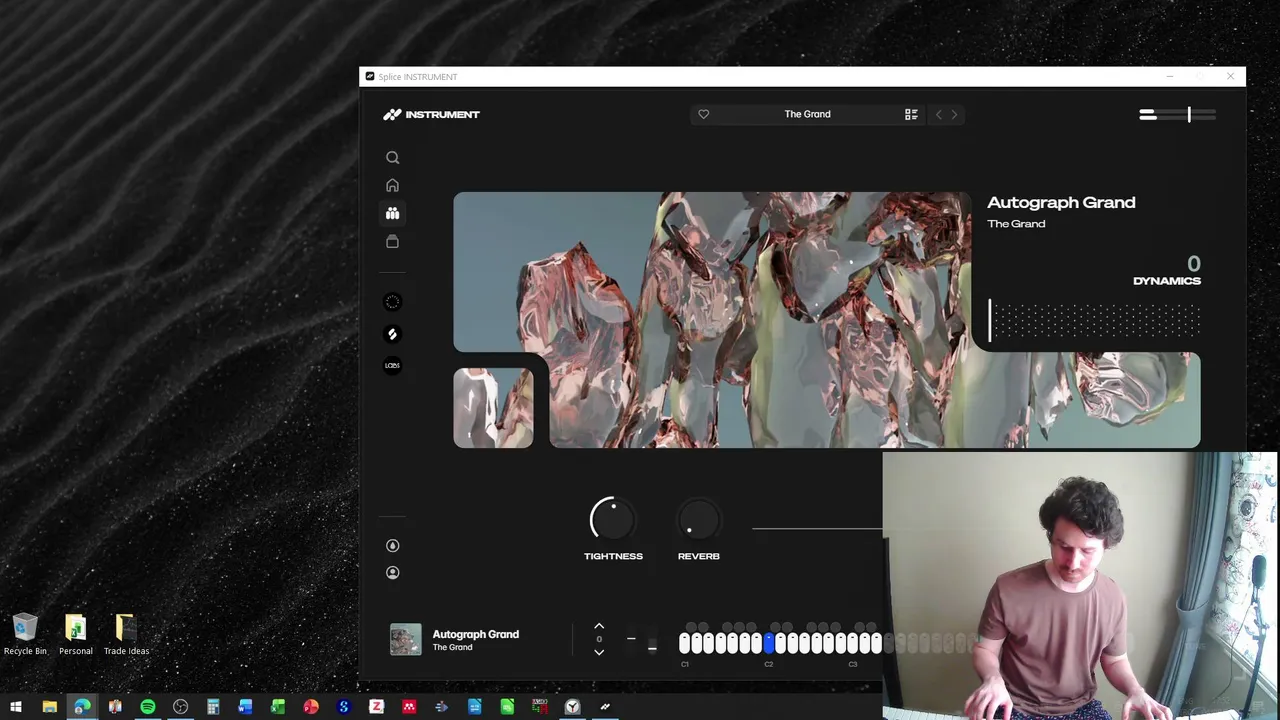1280x720 pixels.
Task: Select the Splice brand icon in sidebar
Action: point(392,334)
